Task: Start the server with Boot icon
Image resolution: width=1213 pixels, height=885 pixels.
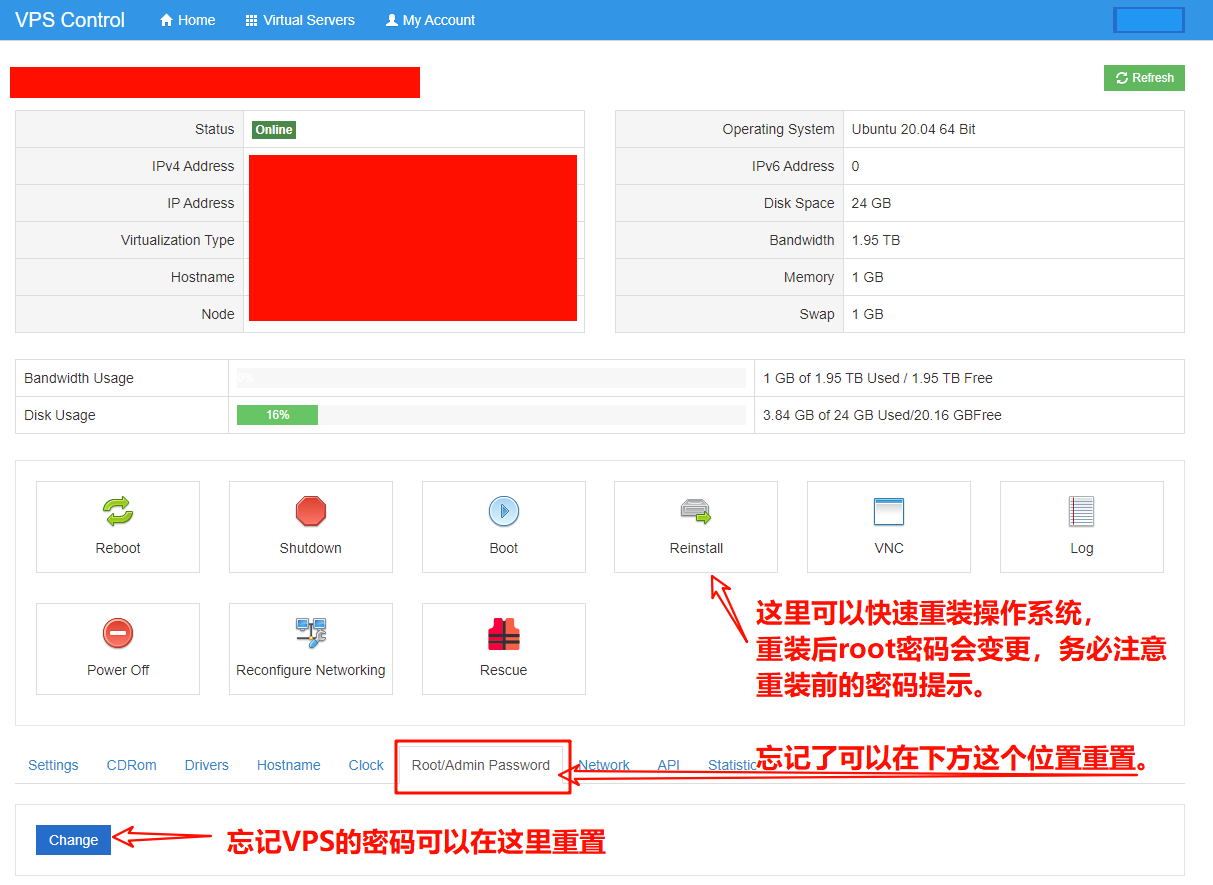Action: 503,512
